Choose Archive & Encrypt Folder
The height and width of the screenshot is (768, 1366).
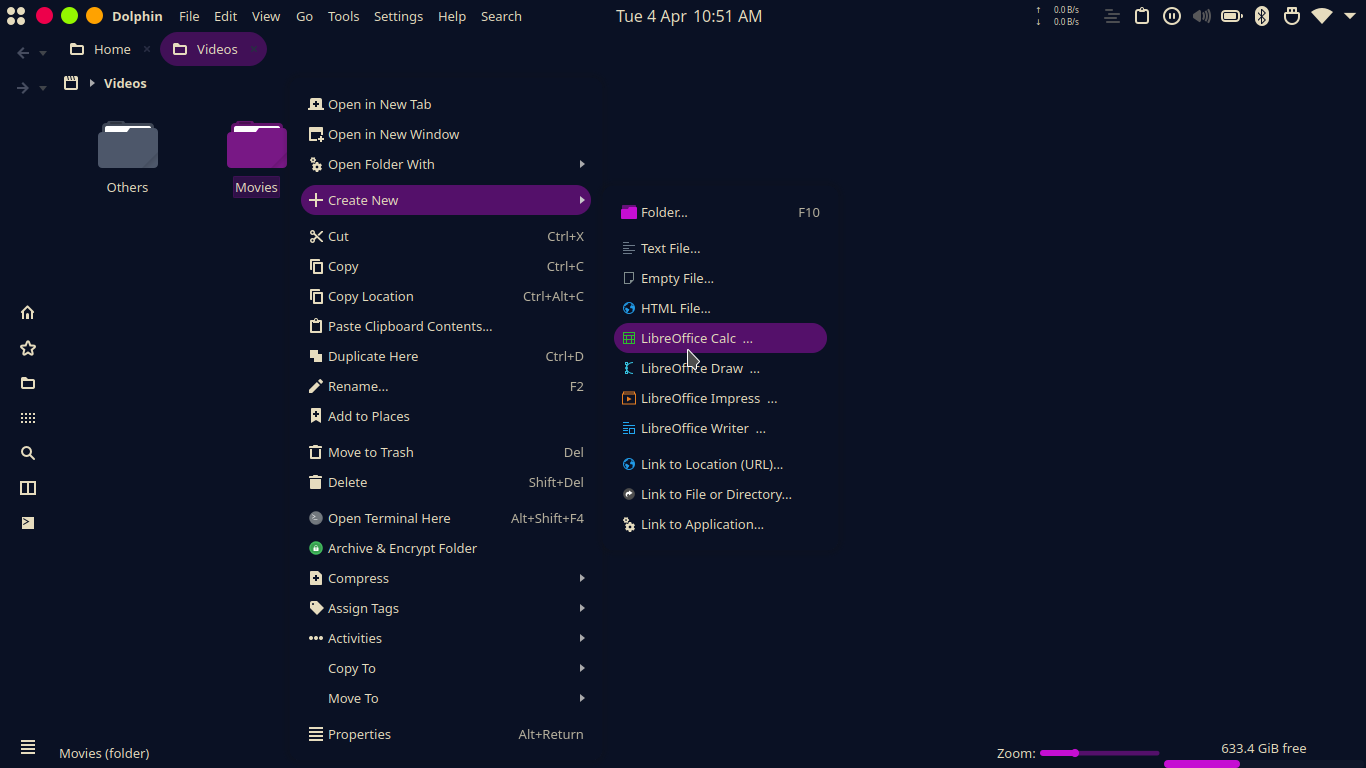[x=446, y=548]
